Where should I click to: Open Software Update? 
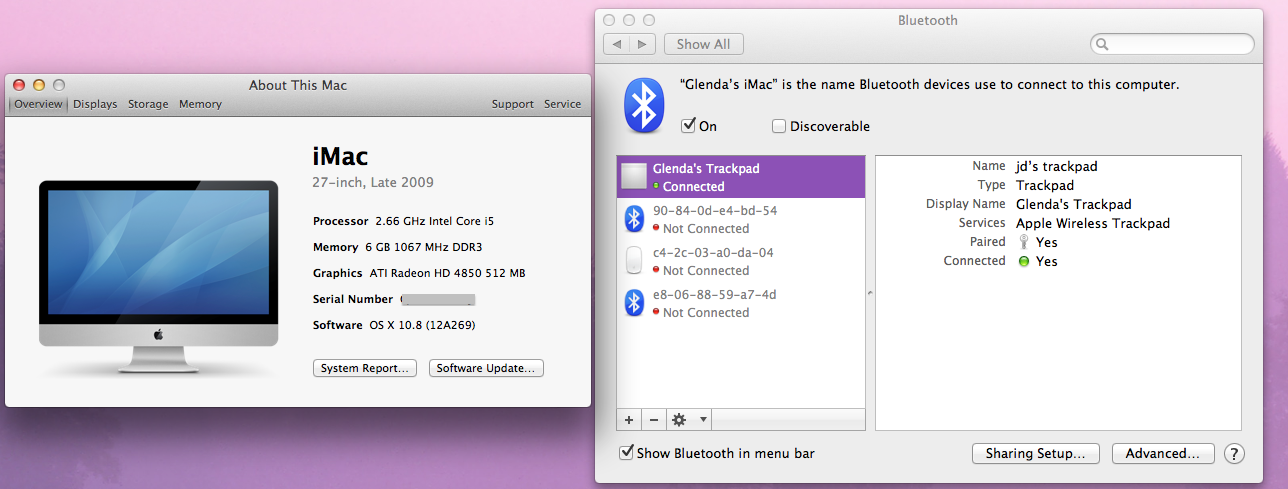pyautogui.click(x=487, y=368)
